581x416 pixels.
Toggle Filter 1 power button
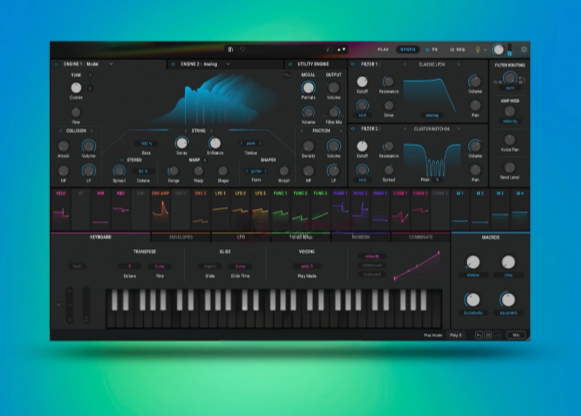pyautogui.click(x=353, y=64)
